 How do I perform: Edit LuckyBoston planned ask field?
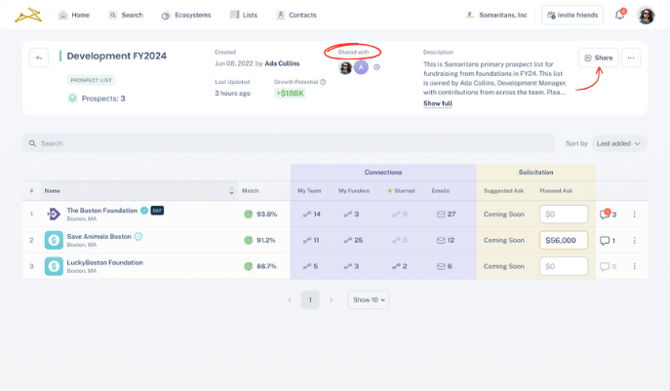(564, 266)
